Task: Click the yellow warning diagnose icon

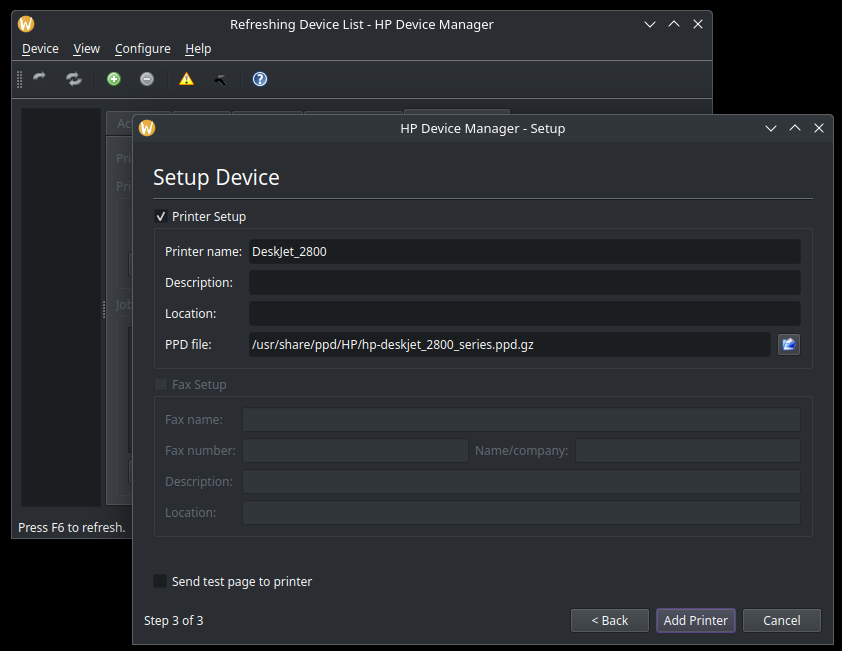Action: click(186, 79)
